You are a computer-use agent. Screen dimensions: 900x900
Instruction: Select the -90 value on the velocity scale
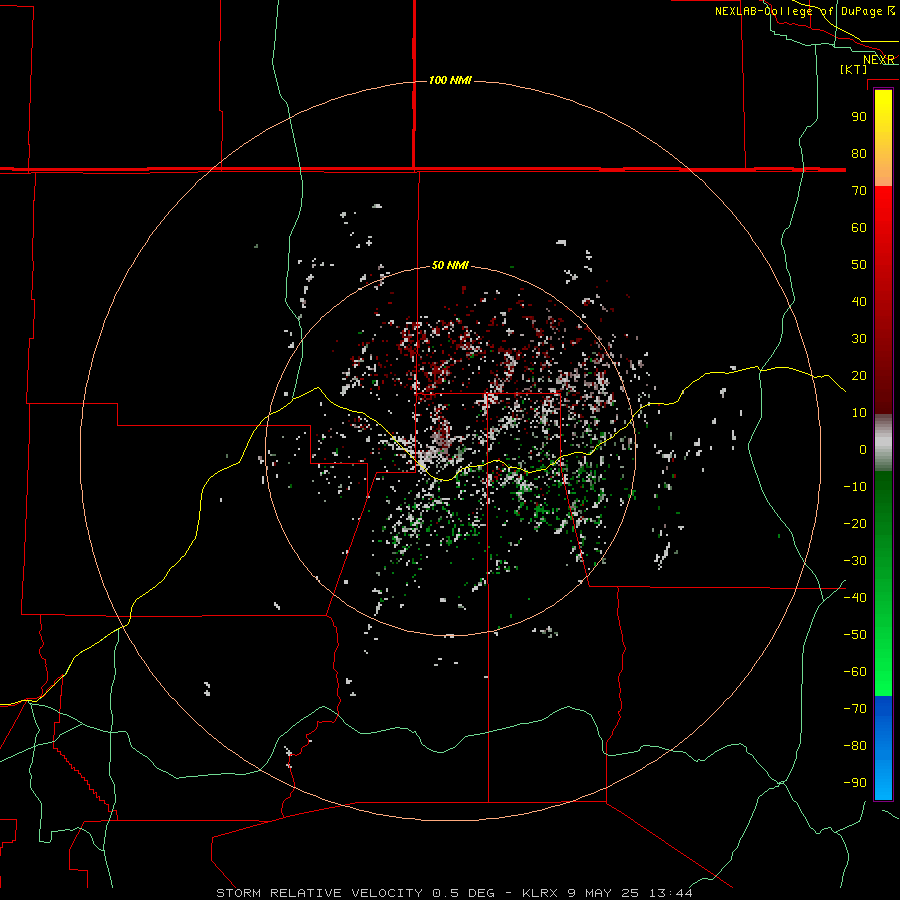point(855,783)
